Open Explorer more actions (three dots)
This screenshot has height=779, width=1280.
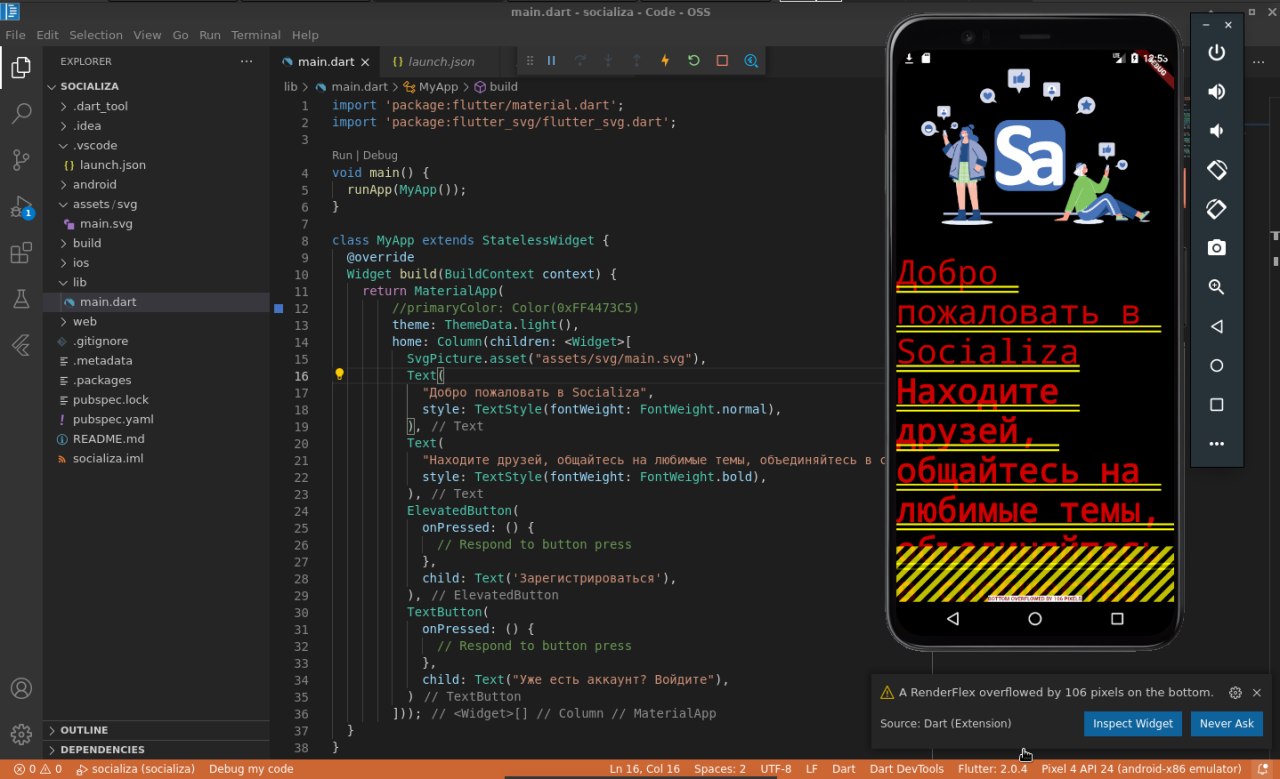(247, 61)
